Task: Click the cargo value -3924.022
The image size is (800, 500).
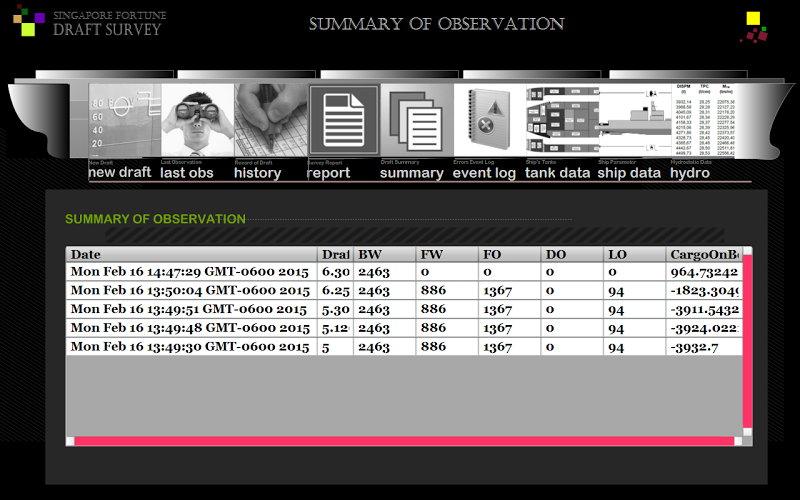Action: (705, 329)
